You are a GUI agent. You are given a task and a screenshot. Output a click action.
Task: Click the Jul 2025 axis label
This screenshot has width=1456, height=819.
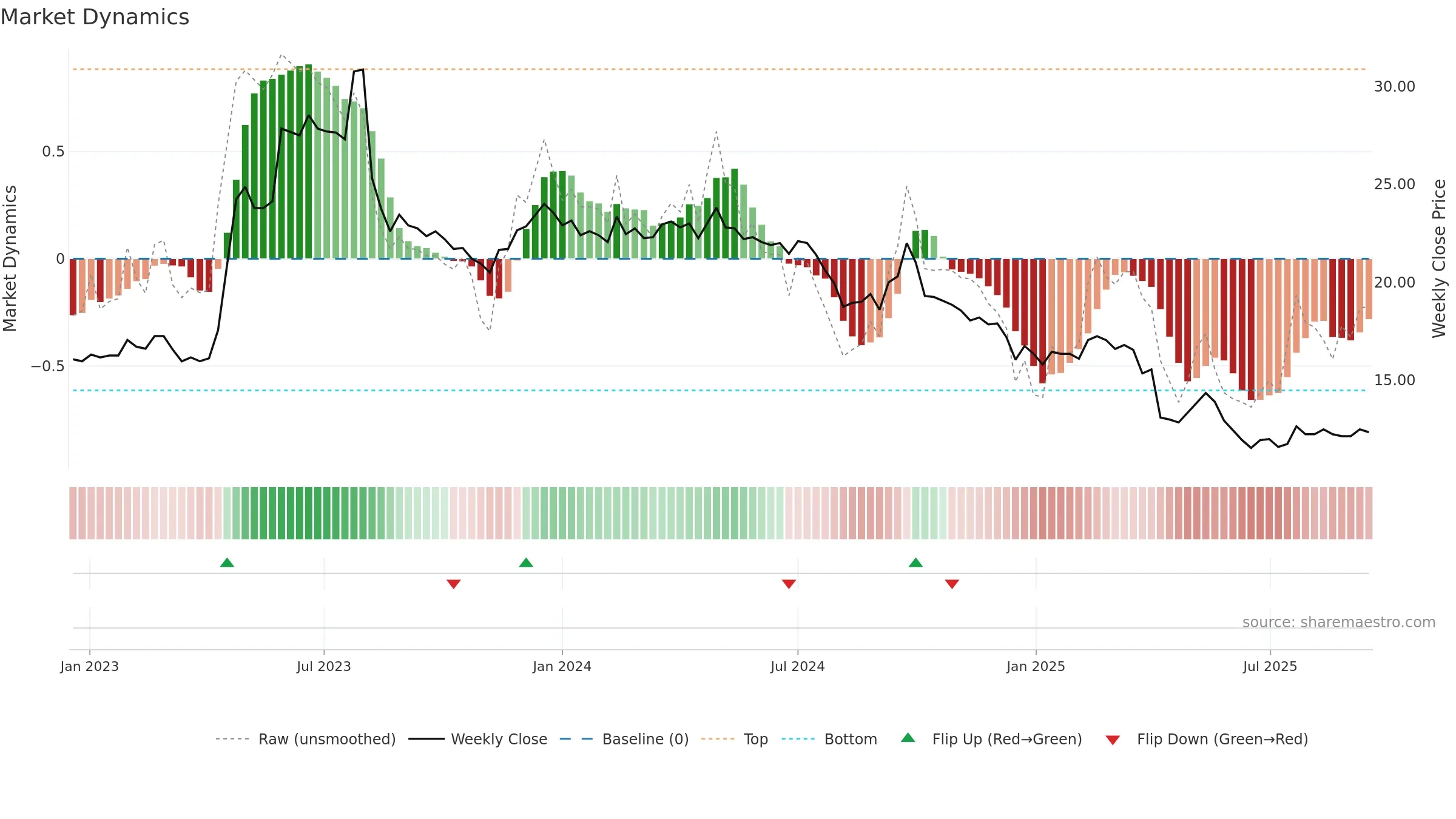coord(1270,666)
